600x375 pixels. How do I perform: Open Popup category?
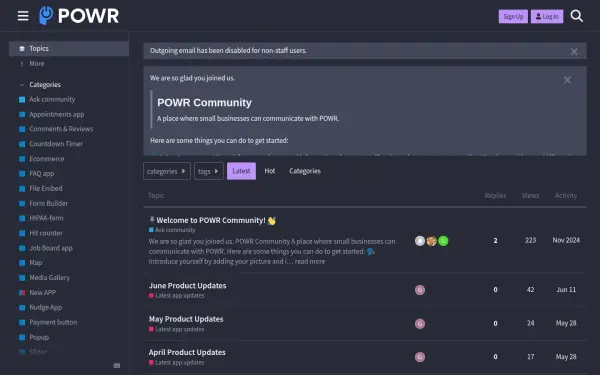[39, 338]
